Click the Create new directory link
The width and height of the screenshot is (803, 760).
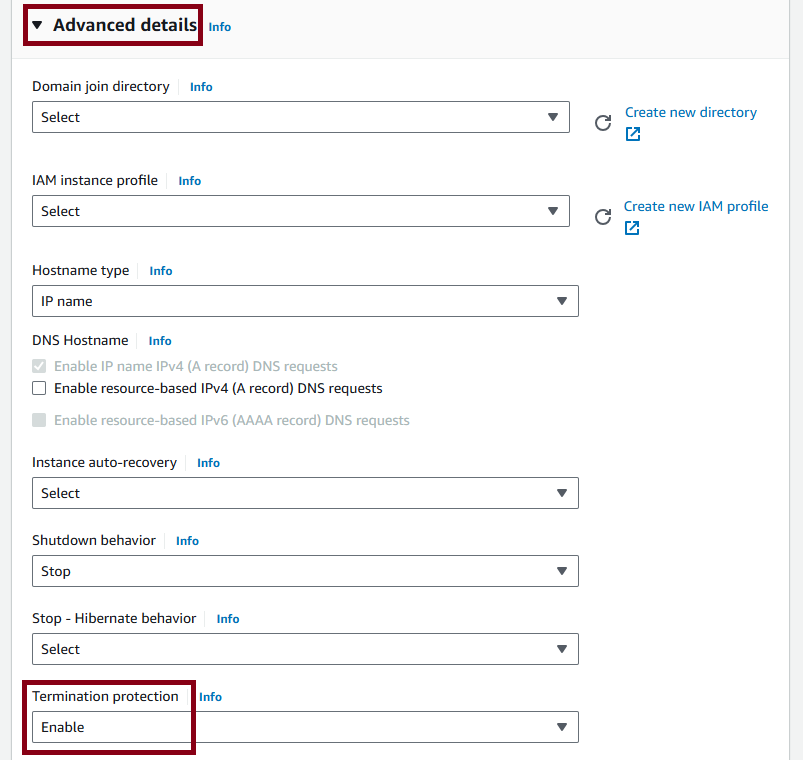tap(691, 112)
